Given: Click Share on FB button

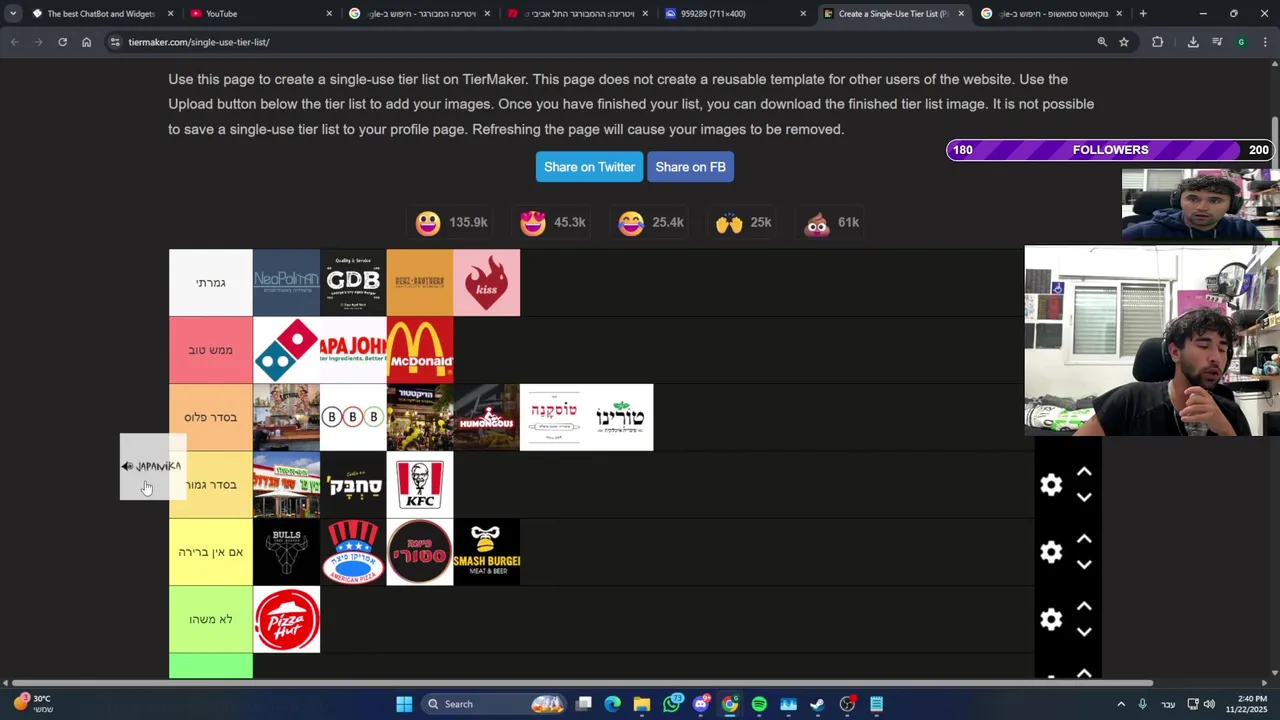Looking at the screenshot, I should coord(690,167).
